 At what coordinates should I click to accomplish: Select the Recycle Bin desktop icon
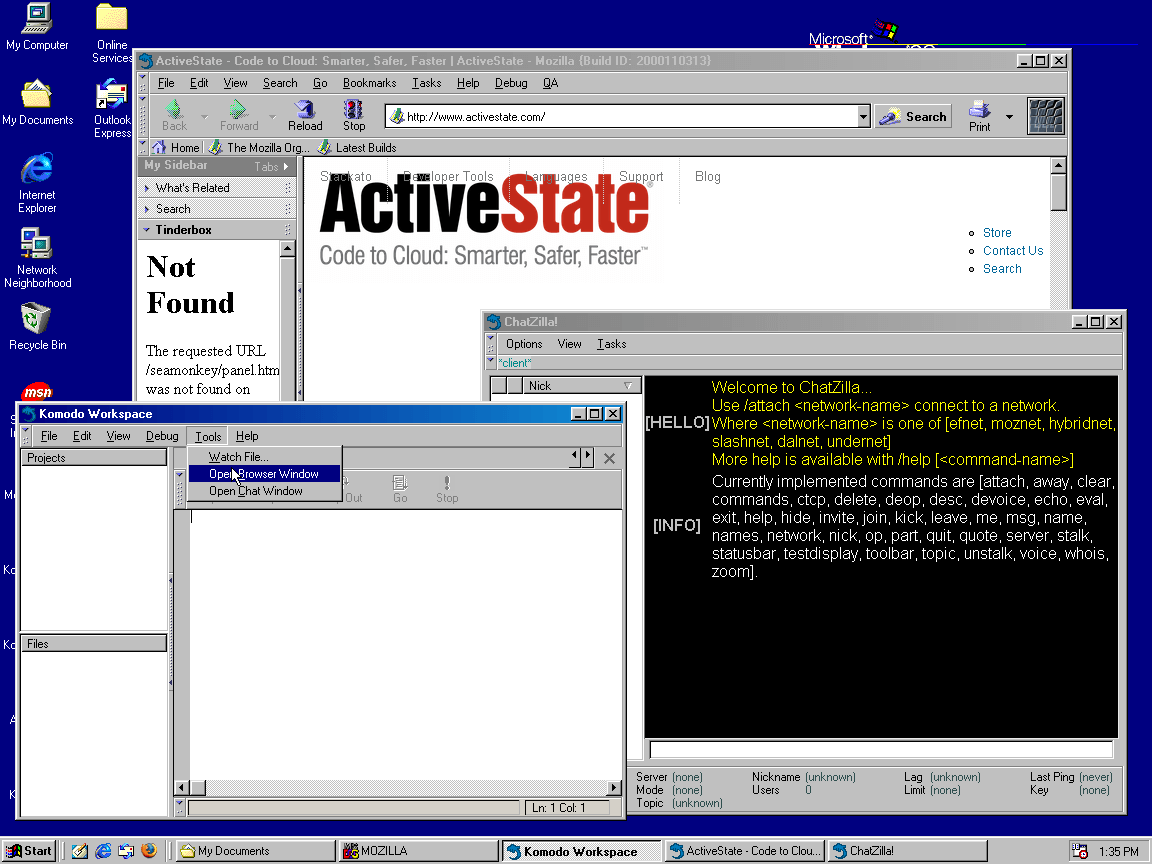tap(37, 327)
